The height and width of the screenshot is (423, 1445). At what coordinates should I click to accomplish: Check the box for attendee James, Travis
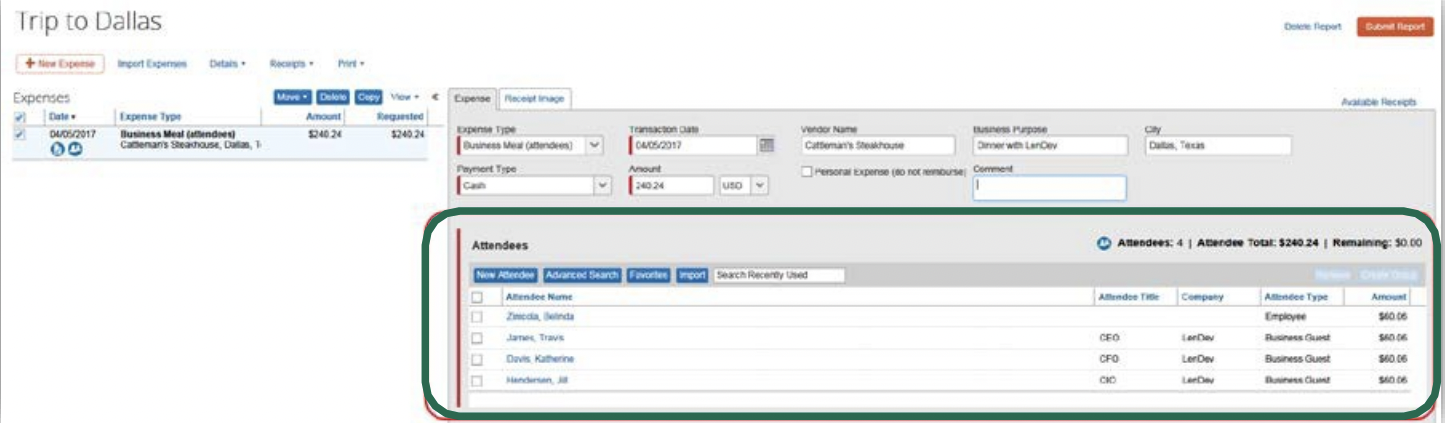(x=477, y=338)
